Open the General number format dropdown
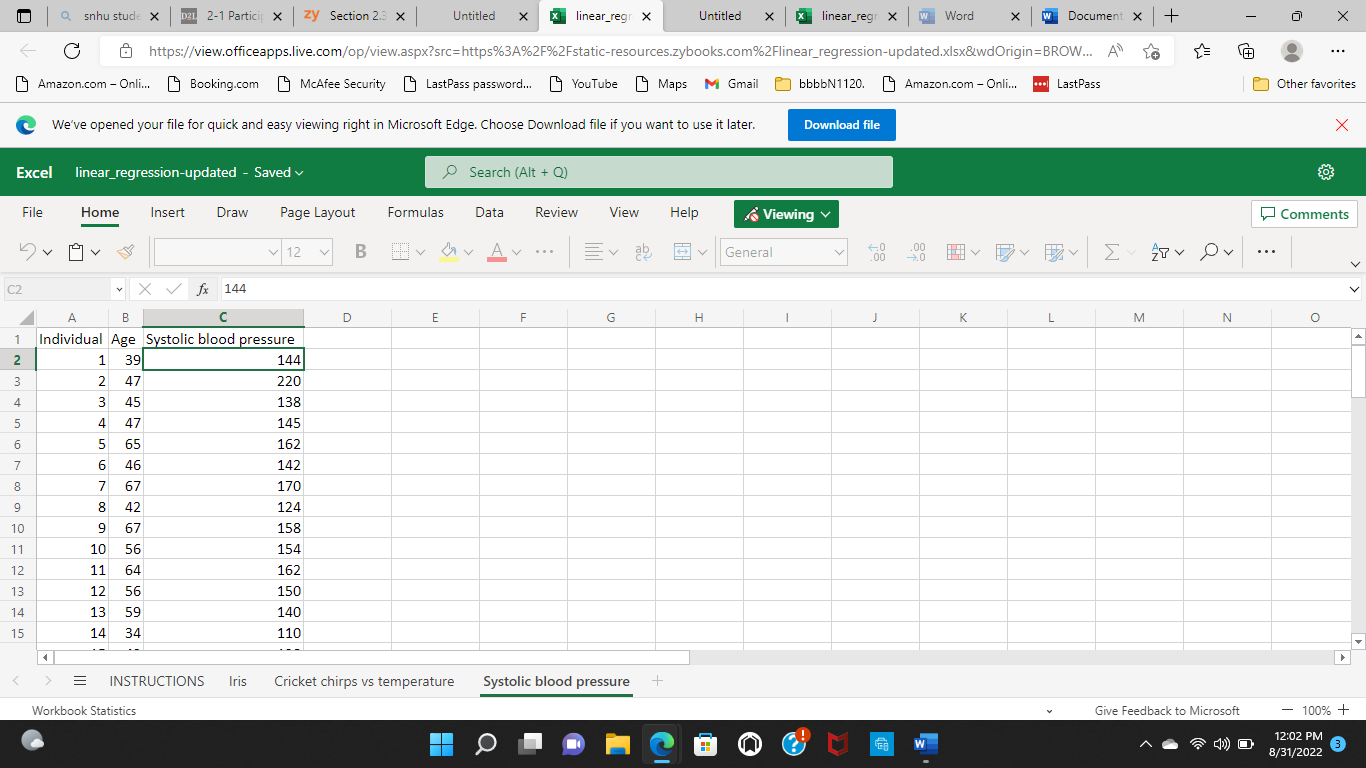Screen dimensions: 1366x768 784,252
